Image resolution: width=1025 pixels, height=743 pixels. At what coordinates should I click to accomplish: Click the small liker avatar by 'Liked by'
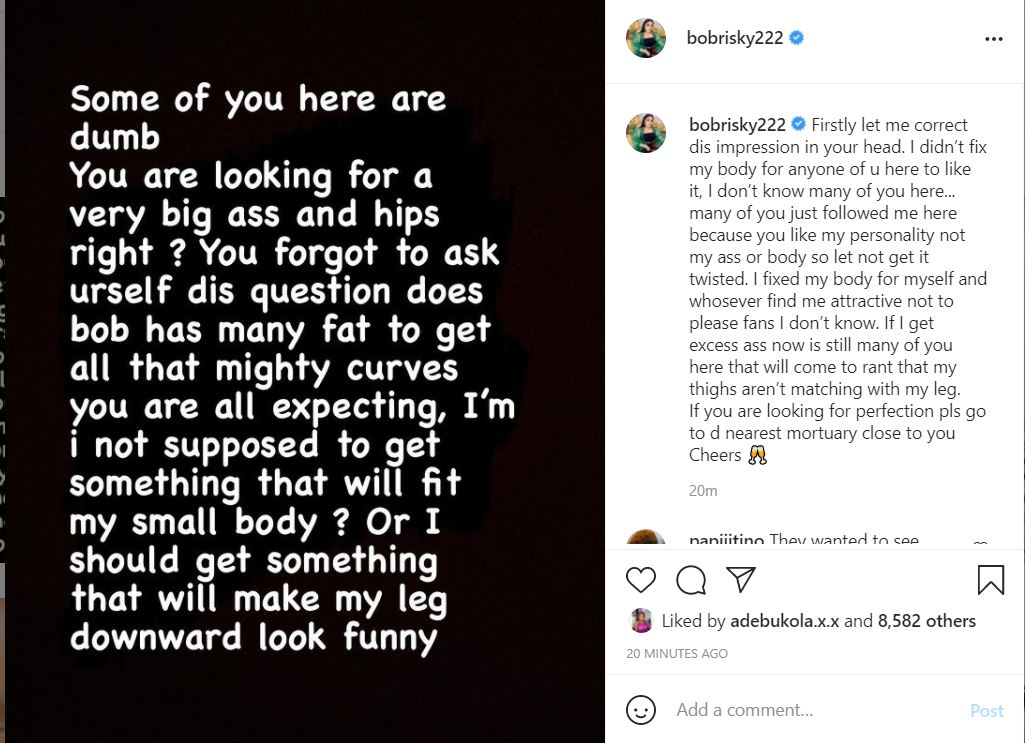640,621
